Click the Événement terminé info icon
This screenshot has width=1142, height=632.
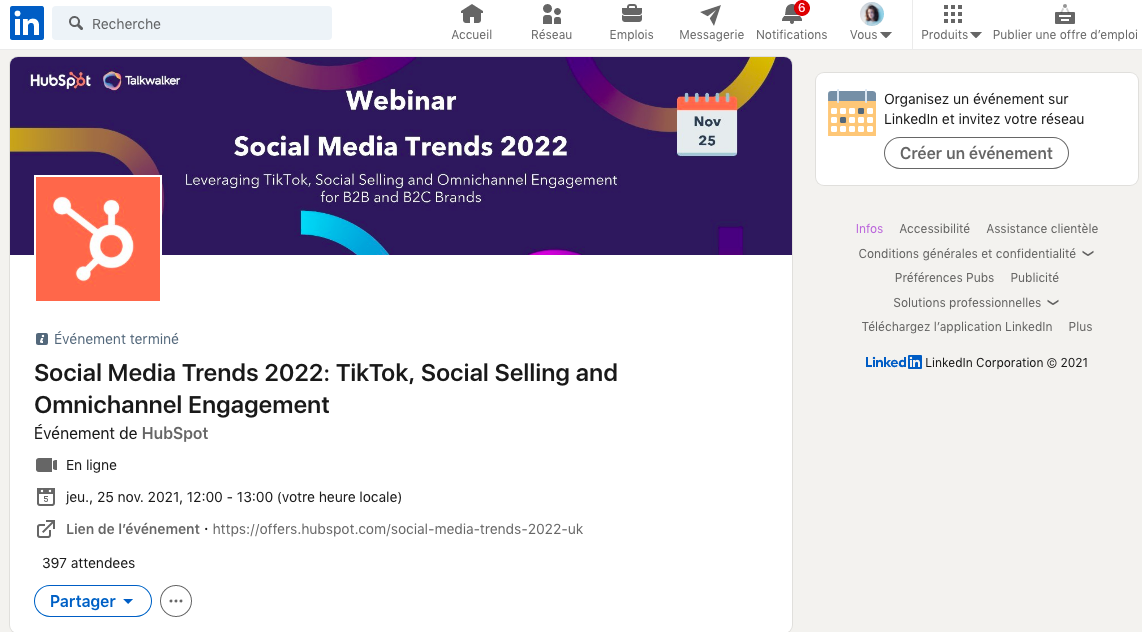tap(42, 339)
